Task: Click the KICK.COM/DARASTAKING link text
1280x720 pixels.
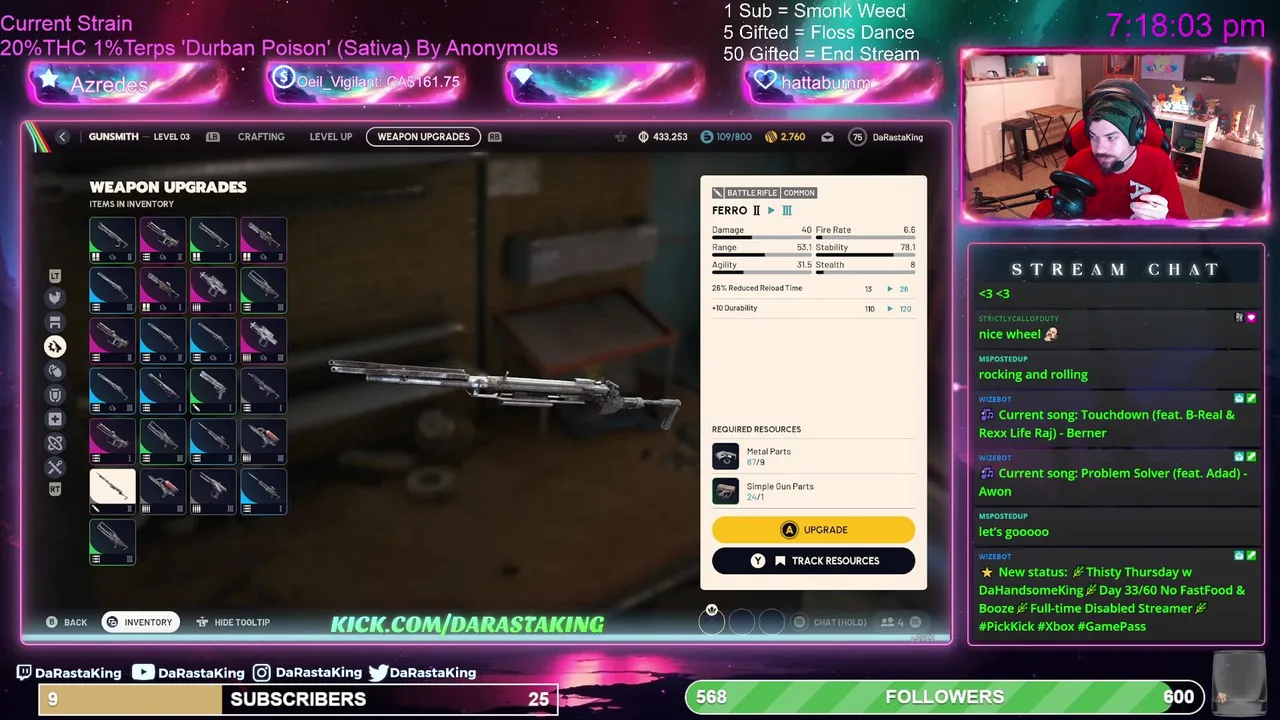Action: click(467, 624)
